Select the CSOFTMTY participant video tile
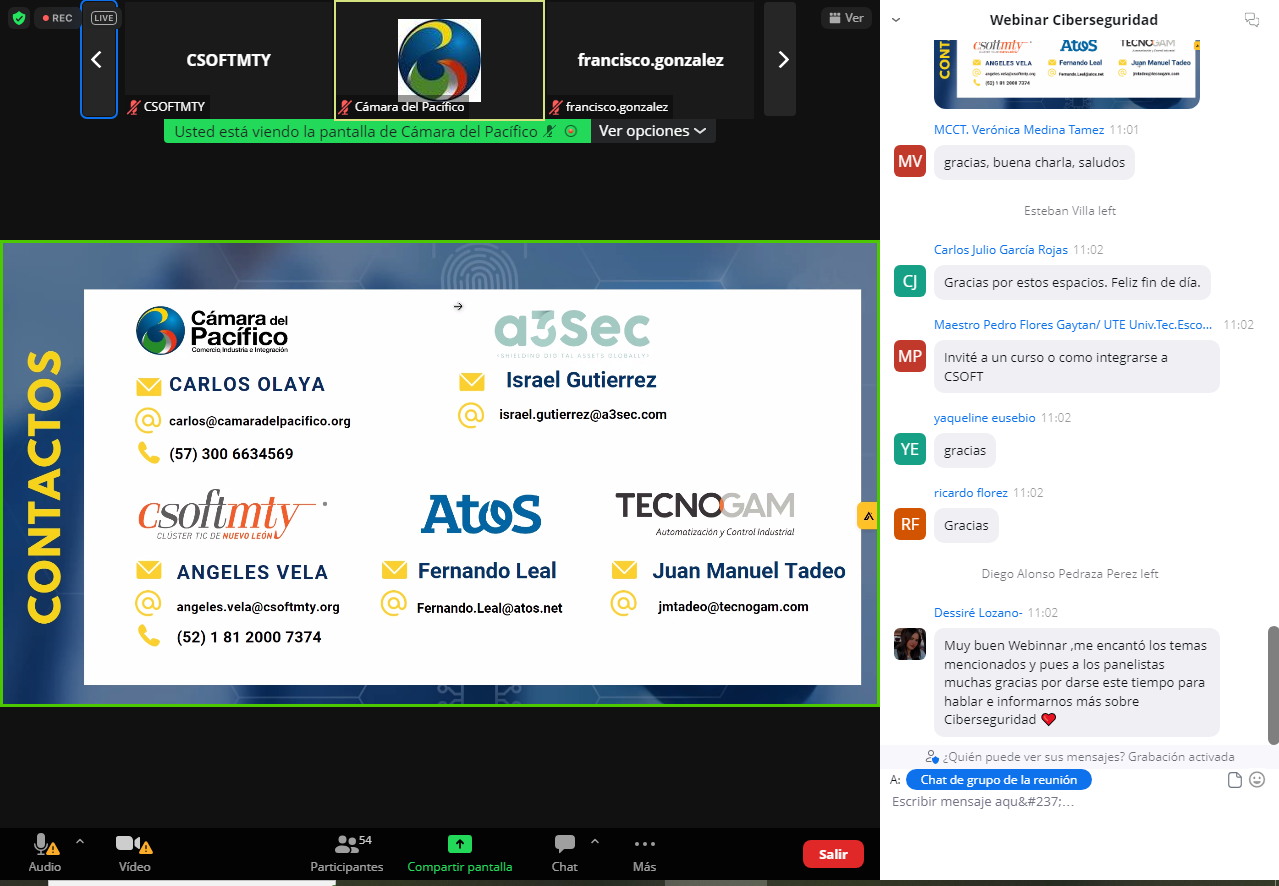Screen dimensions: 1279x886 228,60
